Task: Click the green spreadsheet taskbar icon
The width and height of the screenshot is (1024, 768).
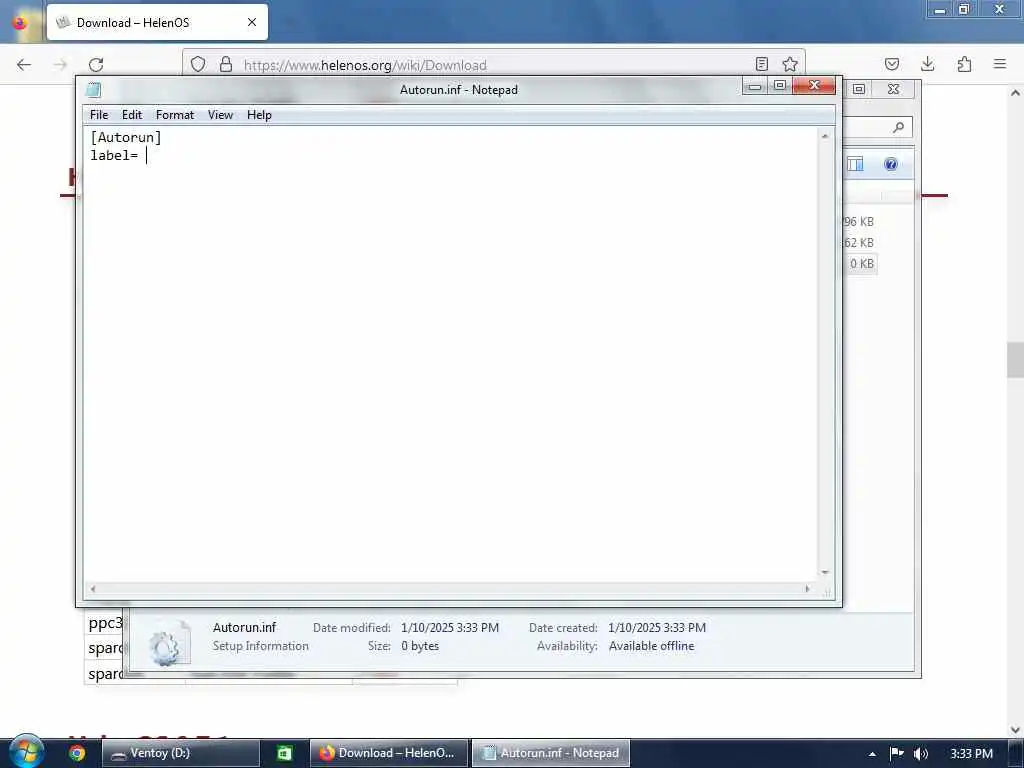Action: [285, 753]
